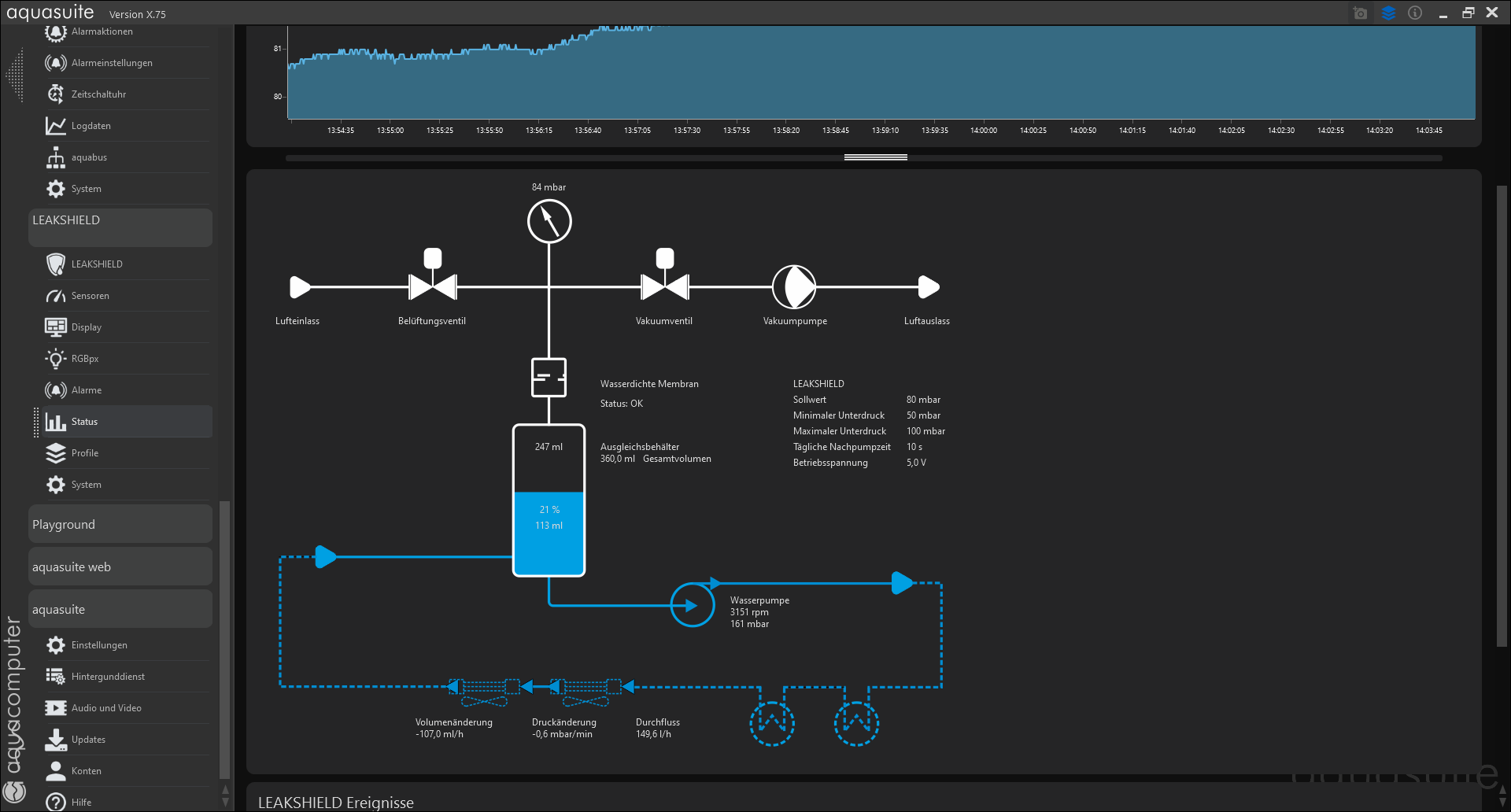Open the Logdaten chart icon
Image resolution: width=1511 pixels, height=812 pixels.
tap(55, 126)
